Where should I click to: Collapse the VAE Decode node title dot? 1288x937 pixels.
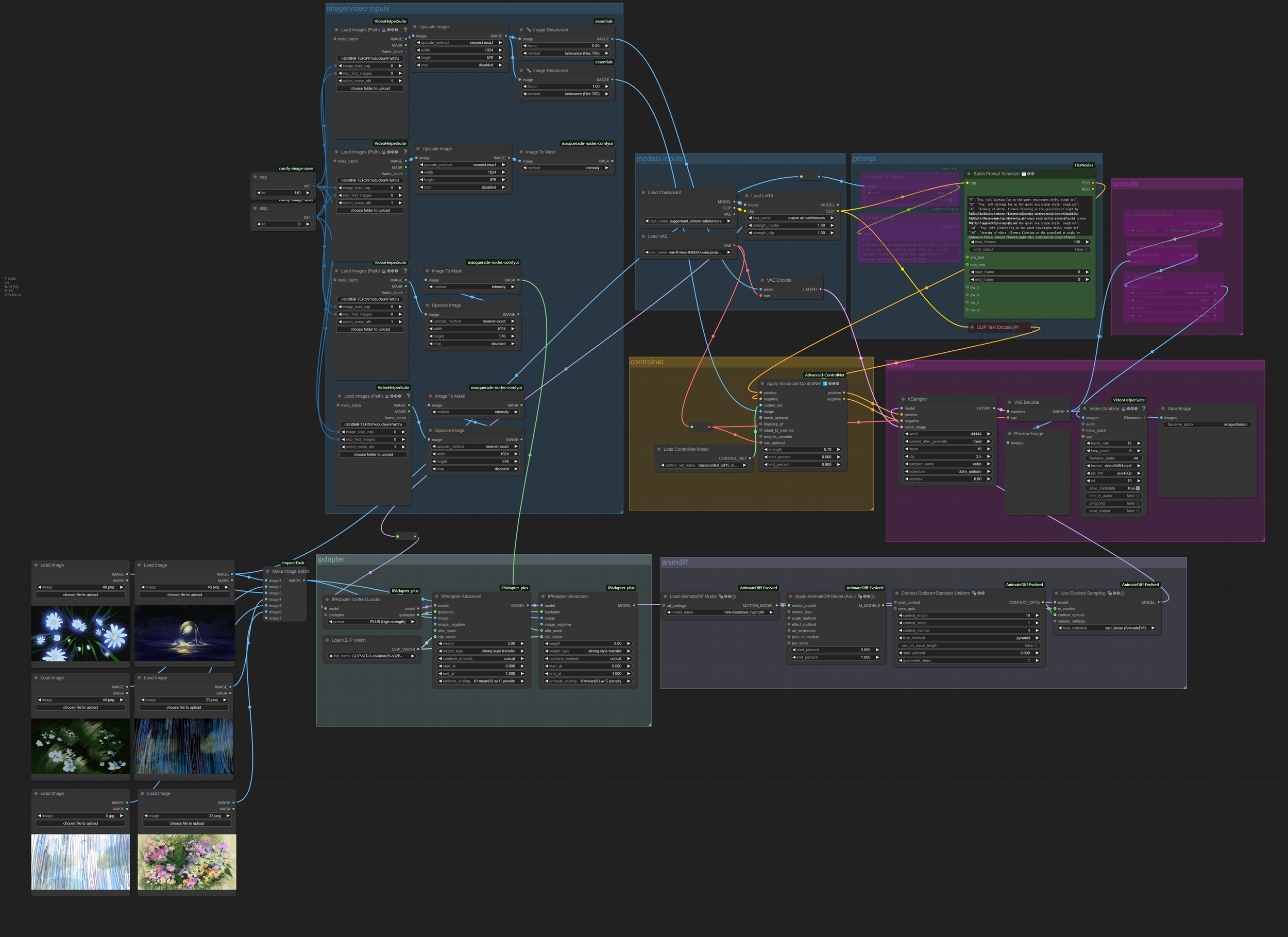(1009, 402)
